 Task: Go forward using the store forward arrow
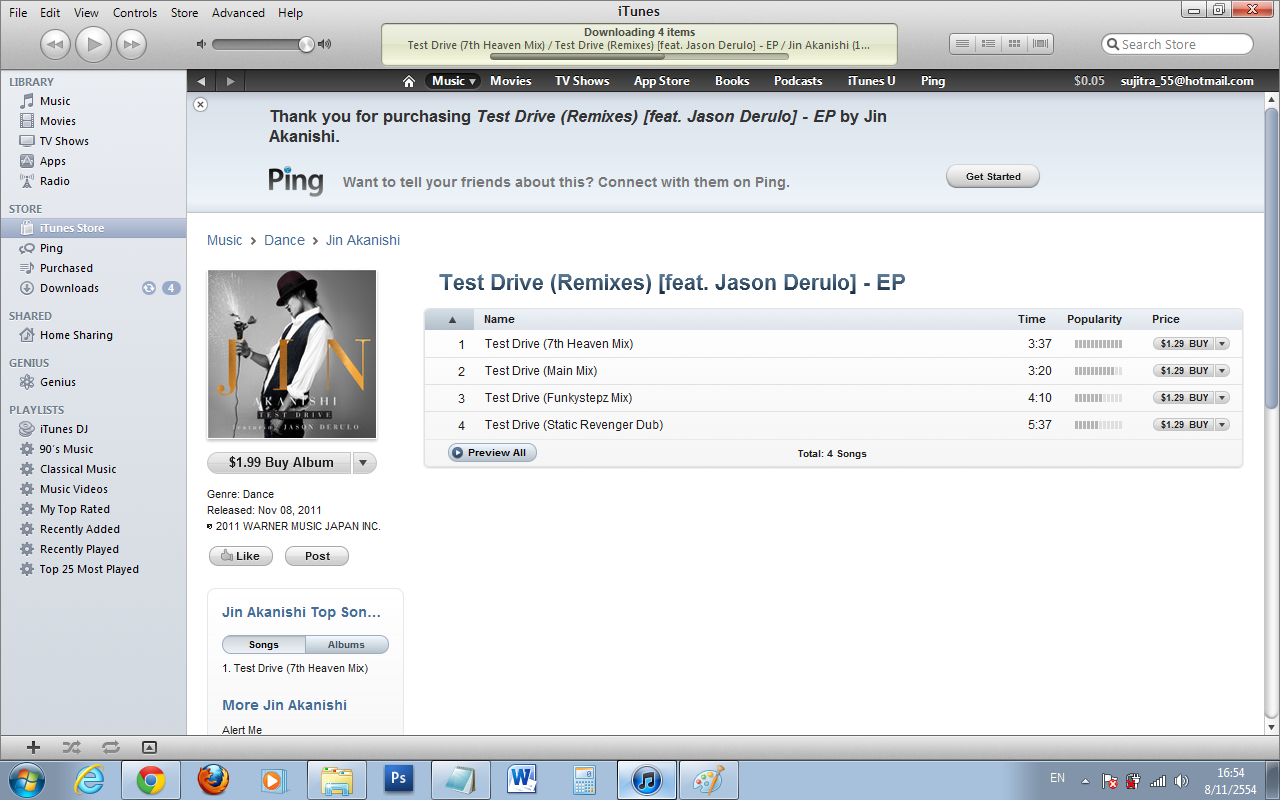[231, 81]
